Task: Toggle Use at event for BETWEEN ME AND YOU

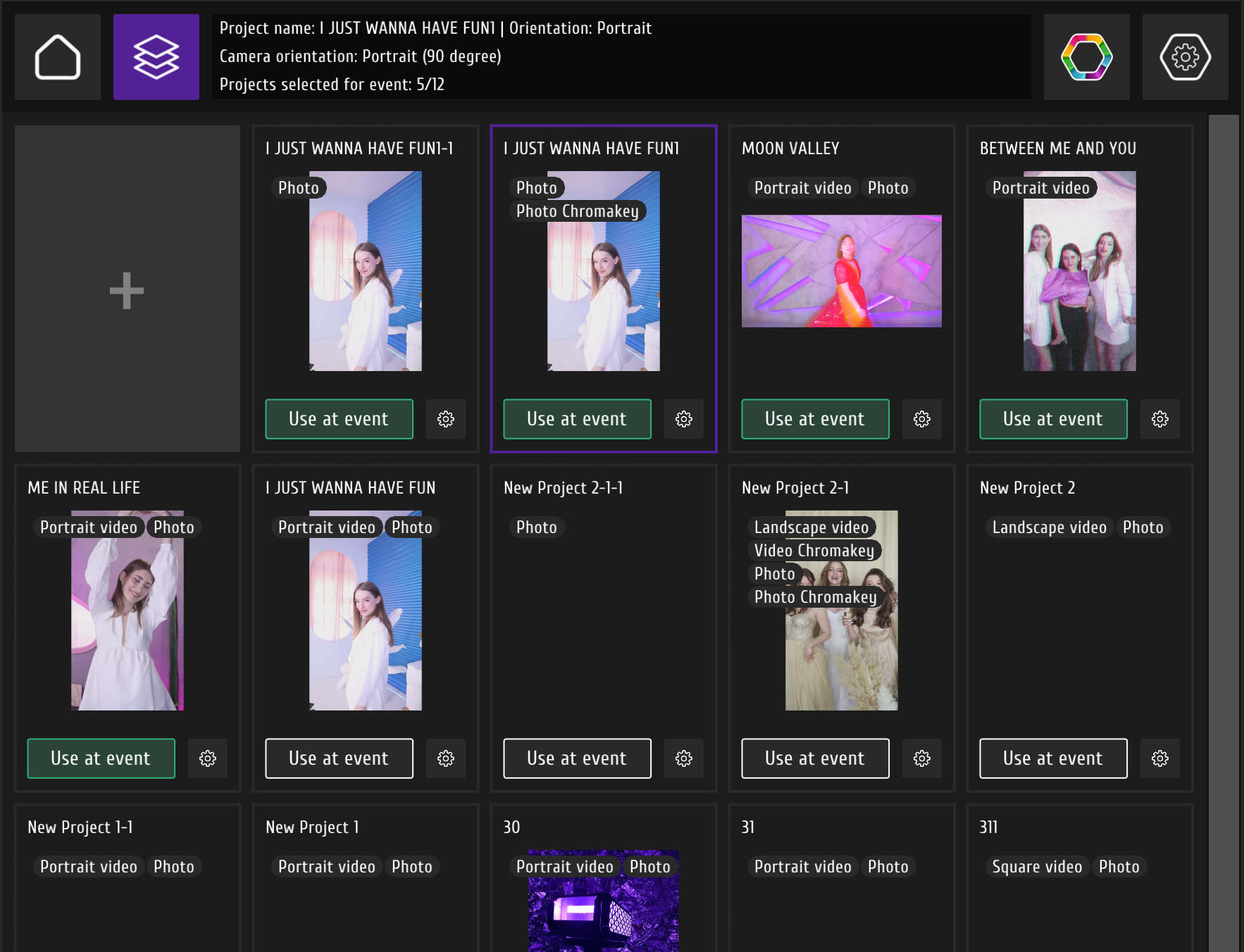Action: click(1053, 419)
